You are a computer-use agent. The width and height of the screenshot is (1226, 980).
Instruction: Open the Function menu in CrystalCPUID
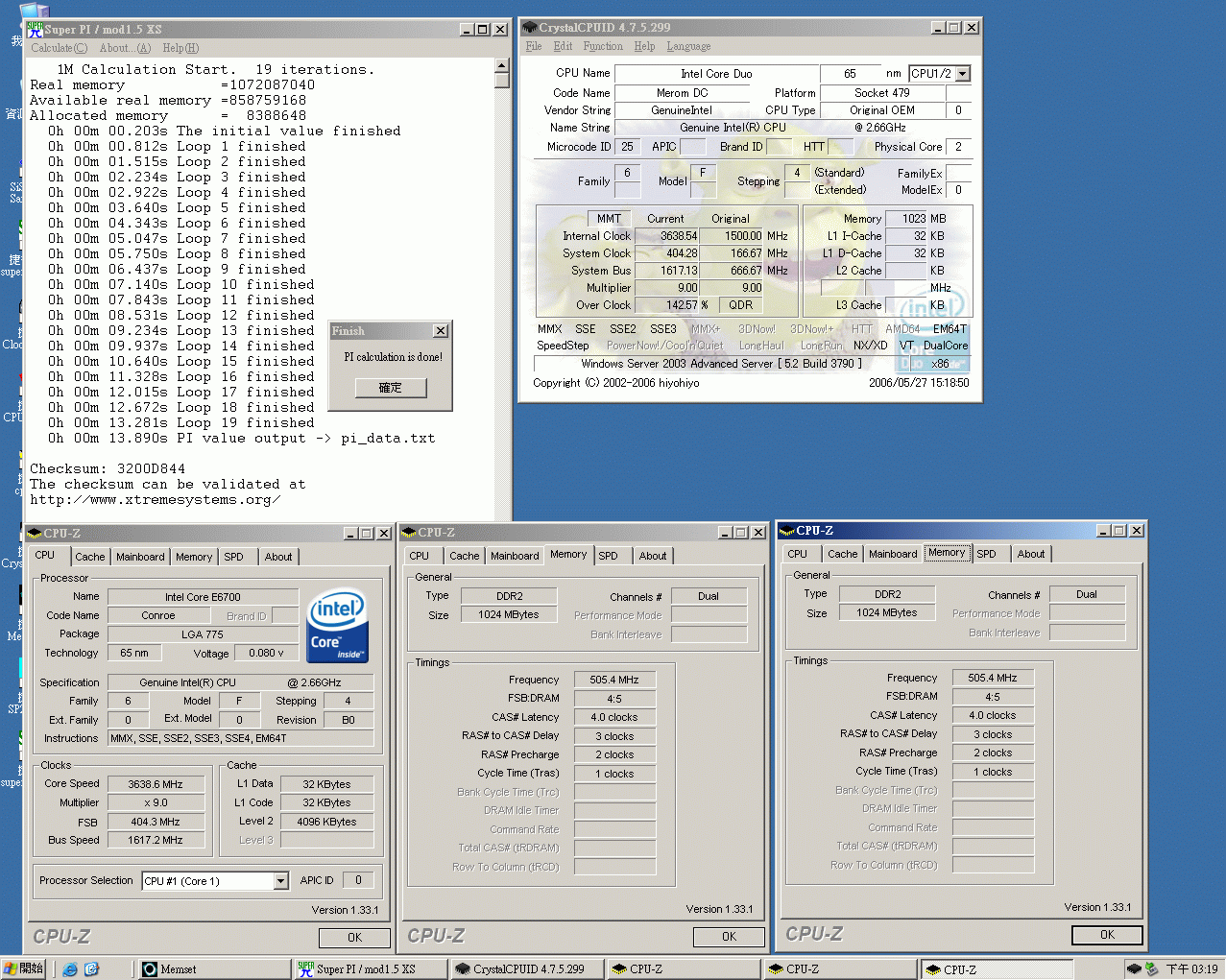tap(603, 46)
